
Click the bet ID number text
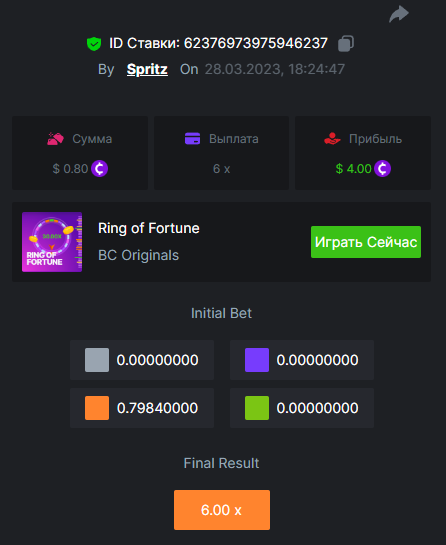(256, 43)
